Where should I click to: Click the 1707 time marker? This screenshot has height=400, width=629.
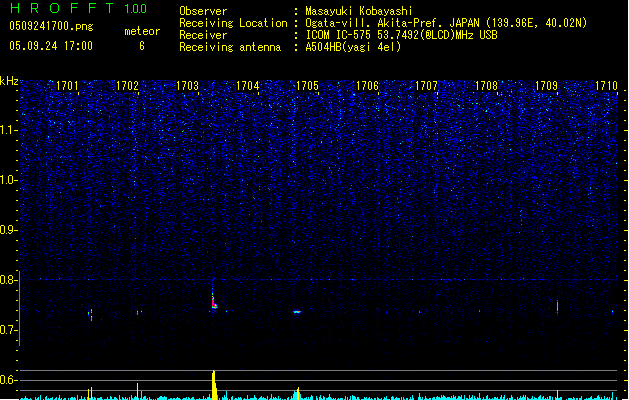click(x=426, y=86)
